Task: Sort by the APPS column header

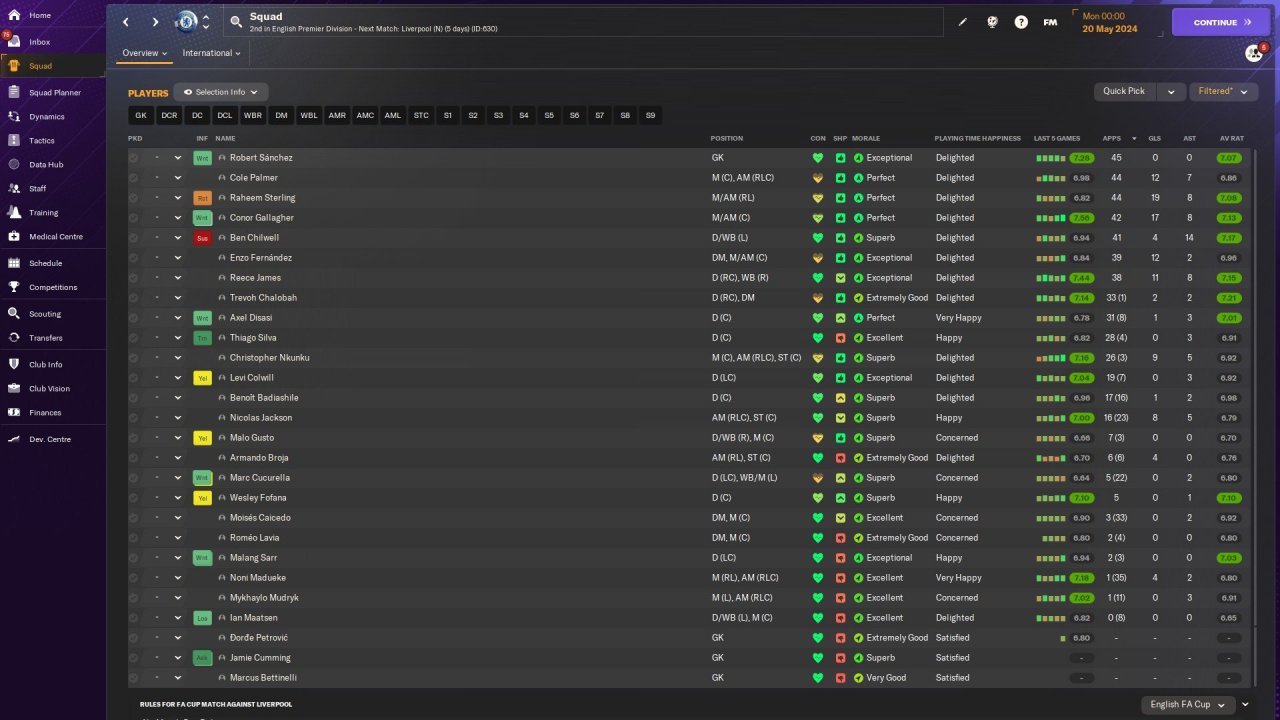Action: (x=1112, y=138)
